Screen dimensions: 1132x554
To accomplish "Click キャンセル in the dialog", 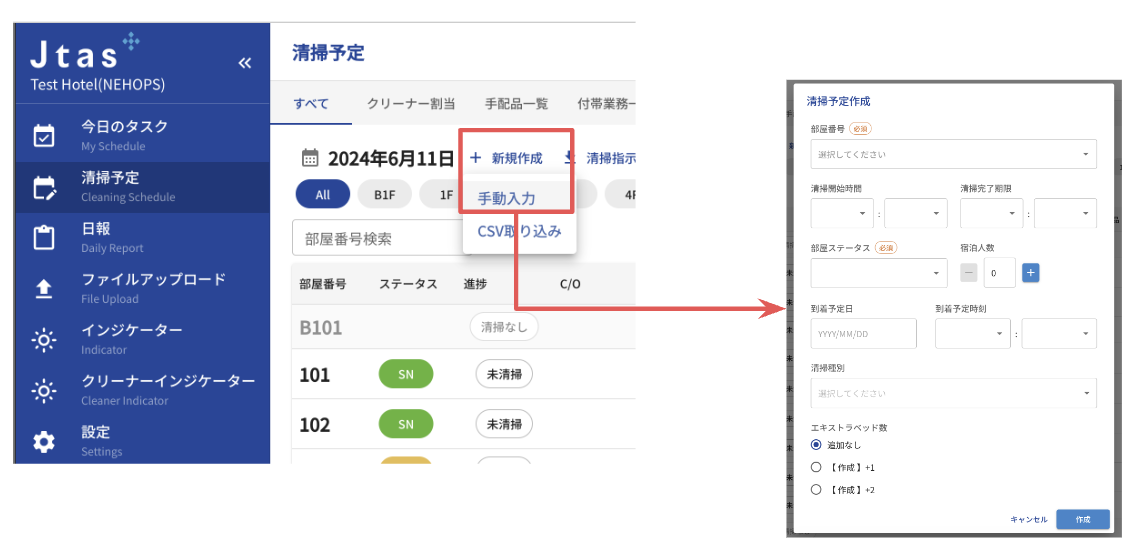I will coord(1029,519).
